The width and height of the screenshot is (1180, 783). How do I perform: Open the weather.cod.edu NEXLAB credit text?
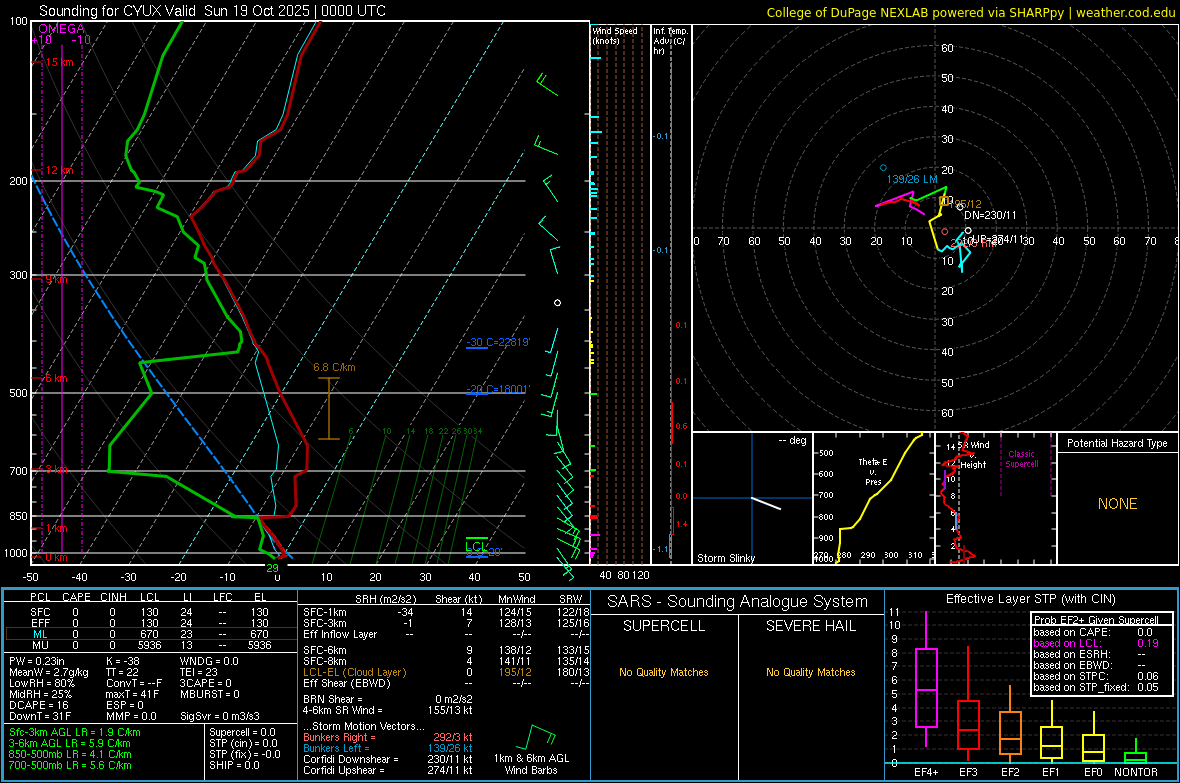[970, 12]
